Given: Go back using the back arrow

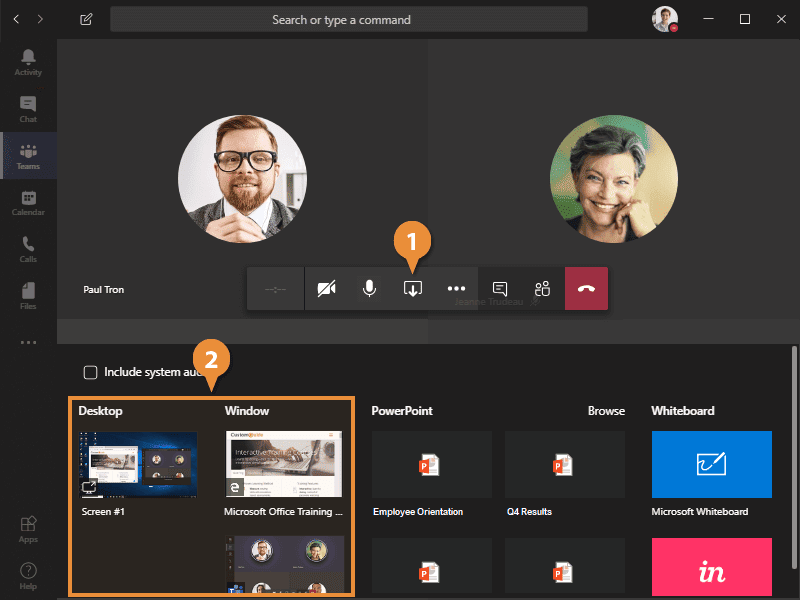Looking at the screenshot, I should point(16,19).
